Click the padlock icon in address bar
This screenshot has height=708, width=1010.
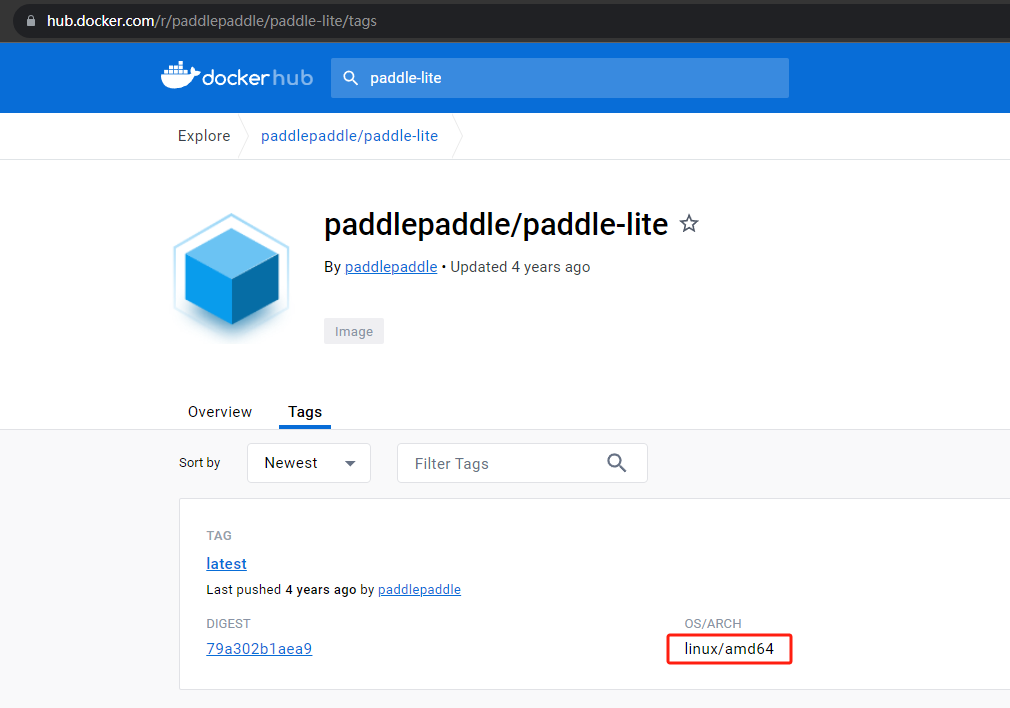pyautogui.click(x=31, y=21)
